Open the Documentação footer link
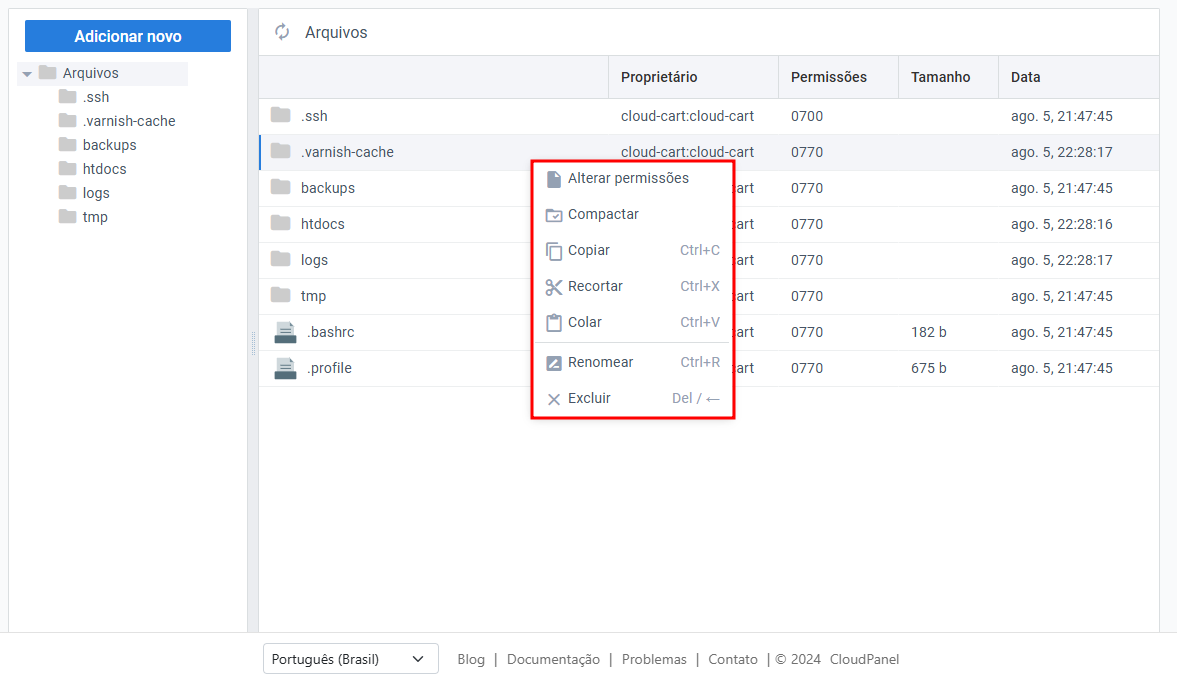Viewport: 1177px width, 684px height. tap(553, 659)
